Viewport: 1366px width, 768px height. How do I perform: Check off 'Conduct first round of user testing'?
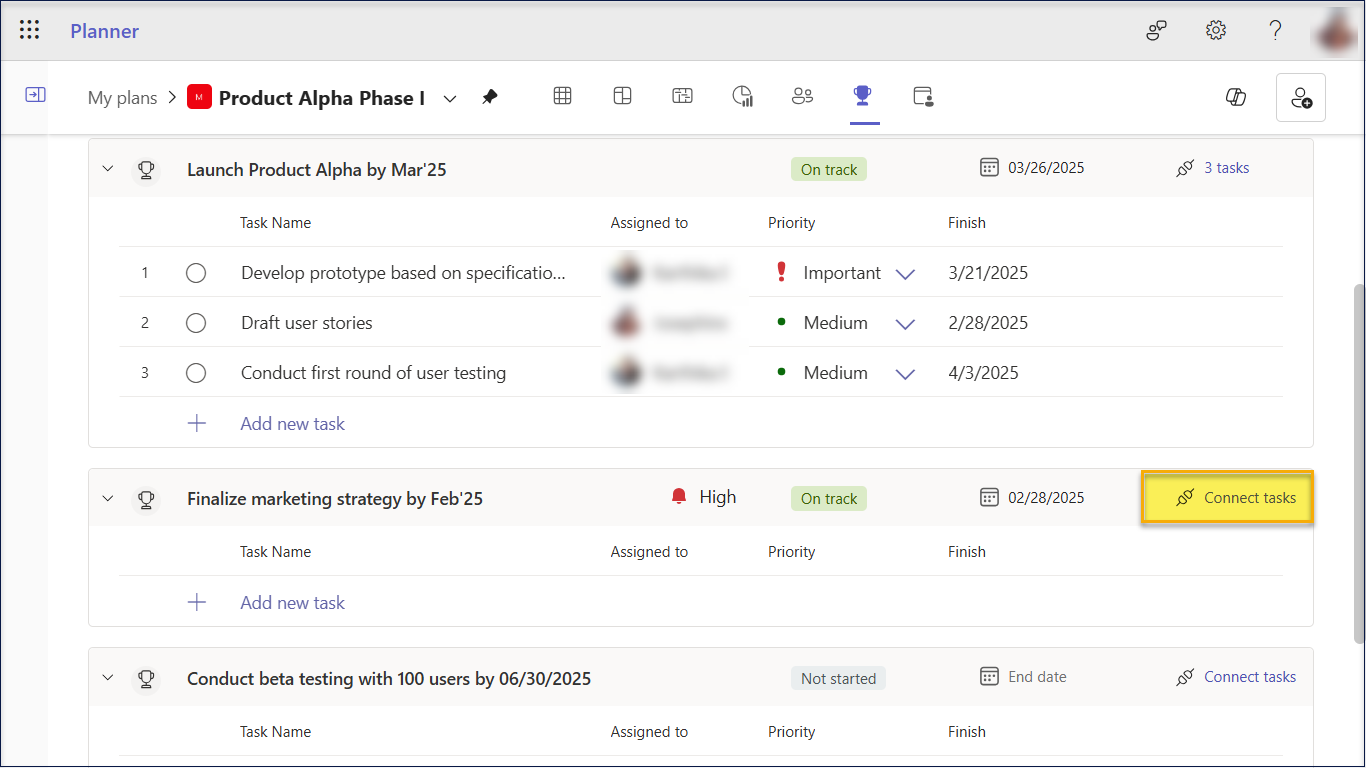click(196, 373)
